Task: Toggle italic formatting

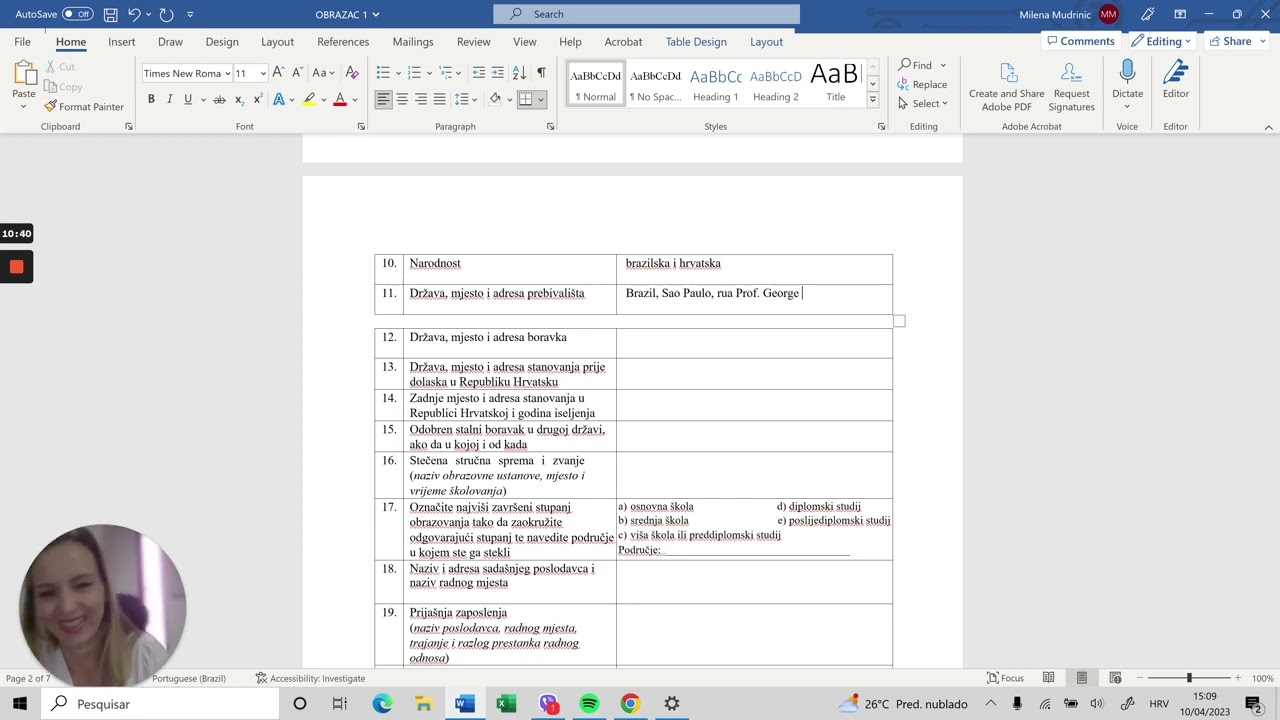Action: tap(169, 99)
